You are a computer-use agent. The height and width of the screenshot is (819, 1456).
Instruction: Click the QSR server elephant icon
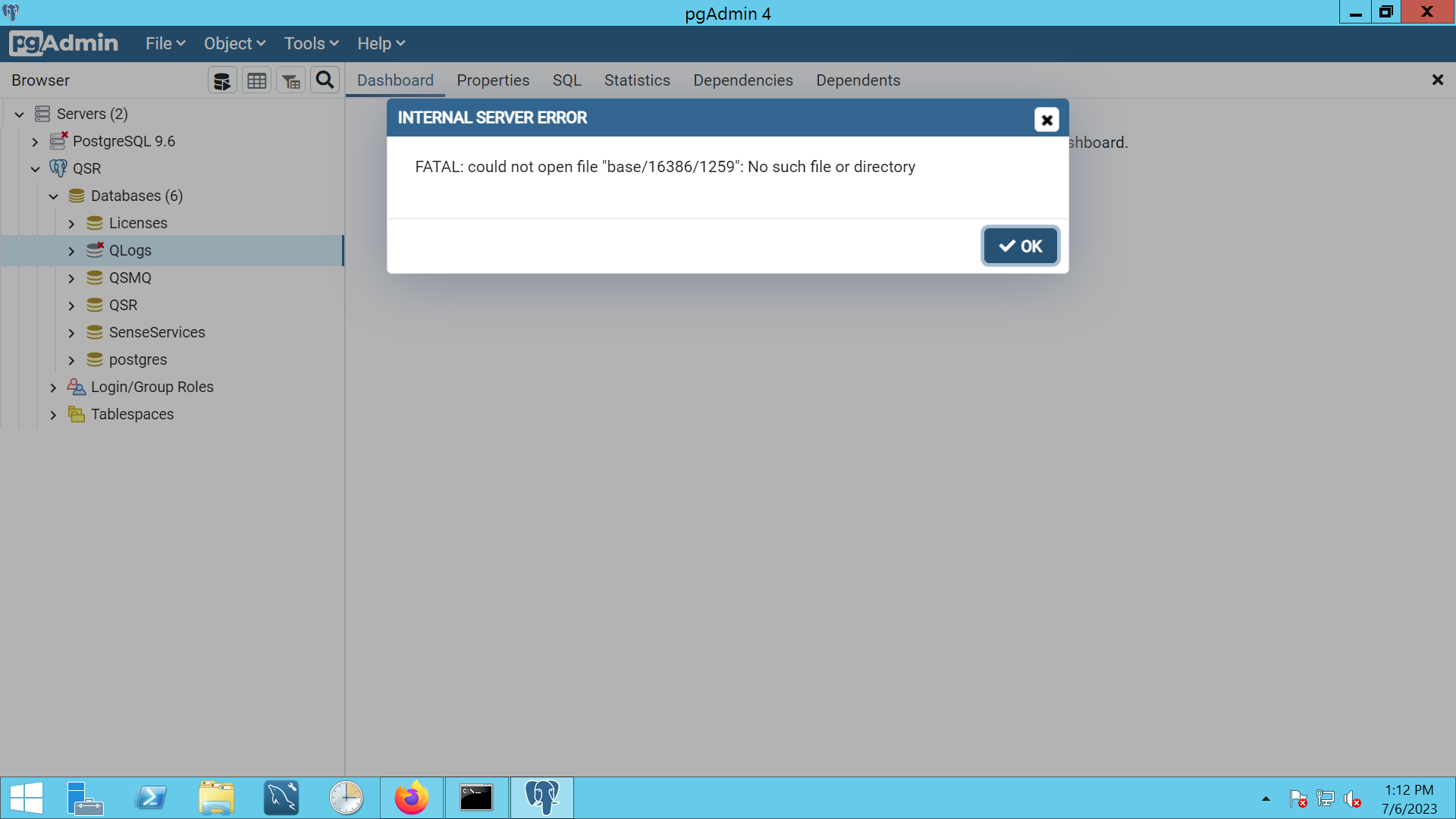58,168
